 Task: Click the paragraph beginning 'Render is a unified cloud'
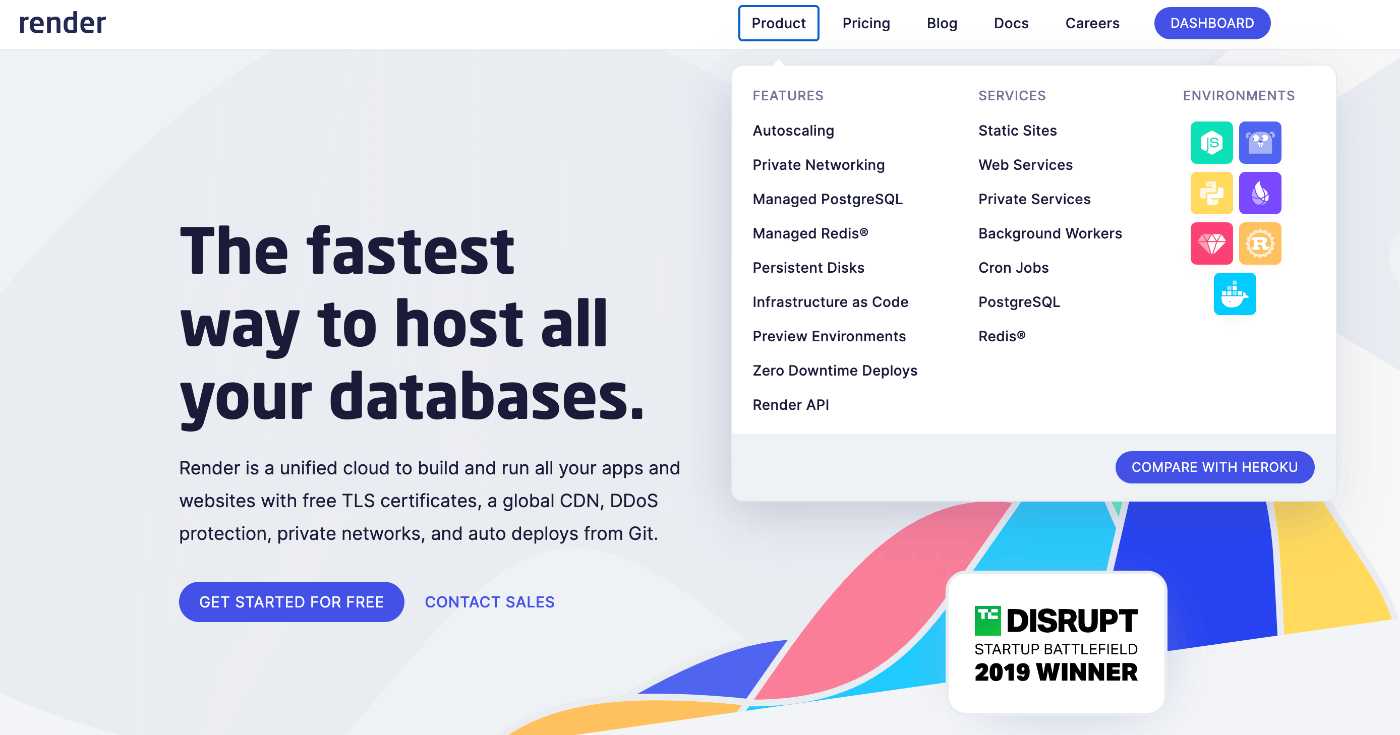[430, 501]
